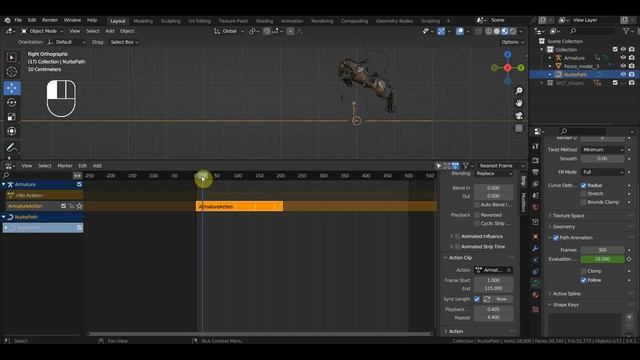This screenshot has width=640, height=360.
Task: Open the Nearest Frame snap dropdown
Action: click(501, 166)
